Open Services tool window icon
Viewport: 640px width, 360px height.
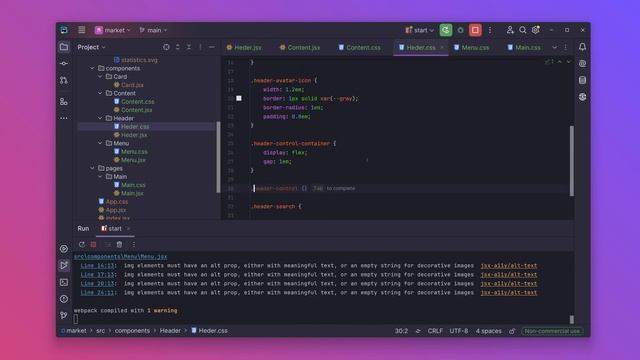click(64, 249)
